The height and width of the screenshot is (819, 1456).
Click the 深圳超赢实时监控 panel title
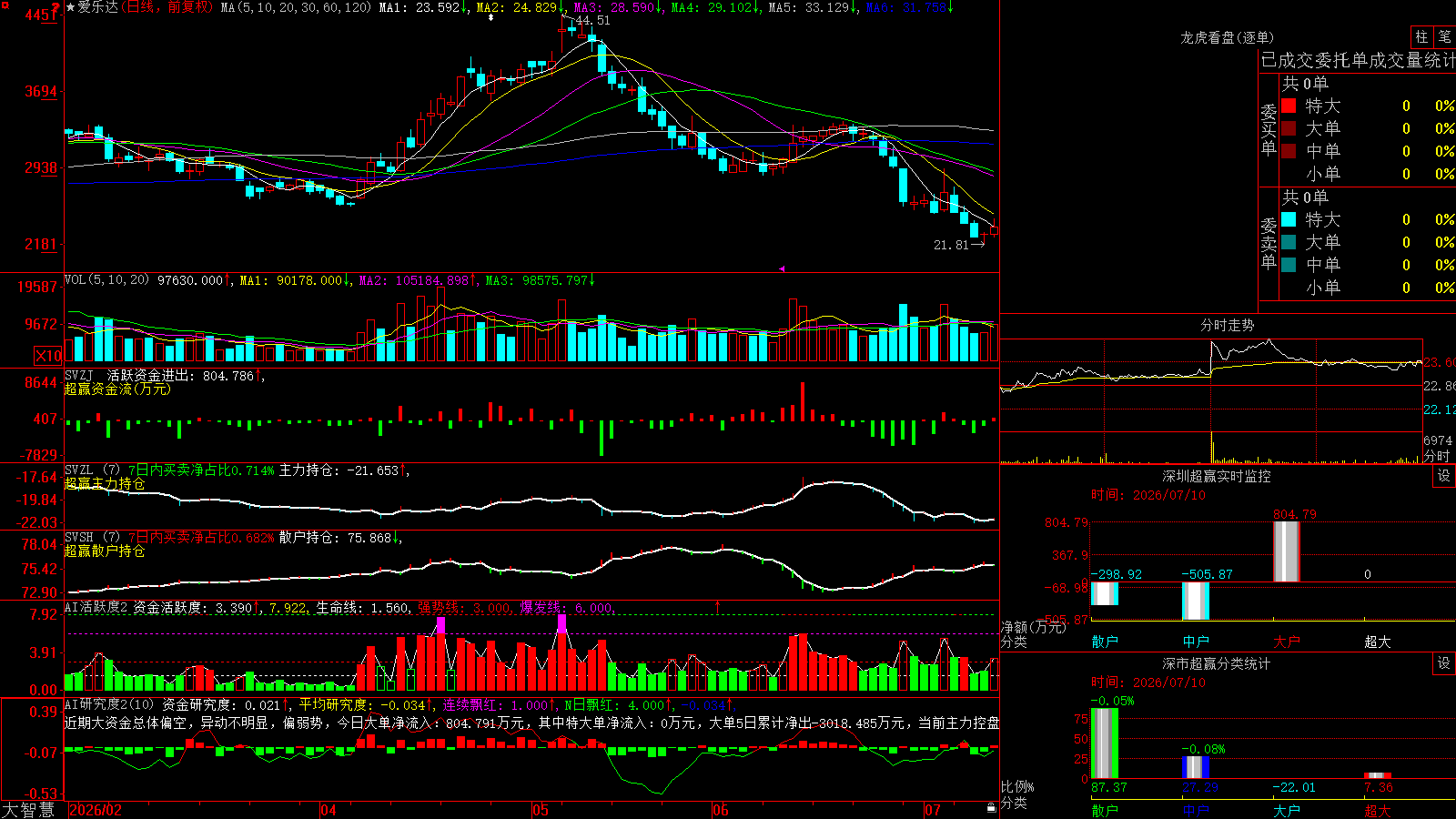1217,476
